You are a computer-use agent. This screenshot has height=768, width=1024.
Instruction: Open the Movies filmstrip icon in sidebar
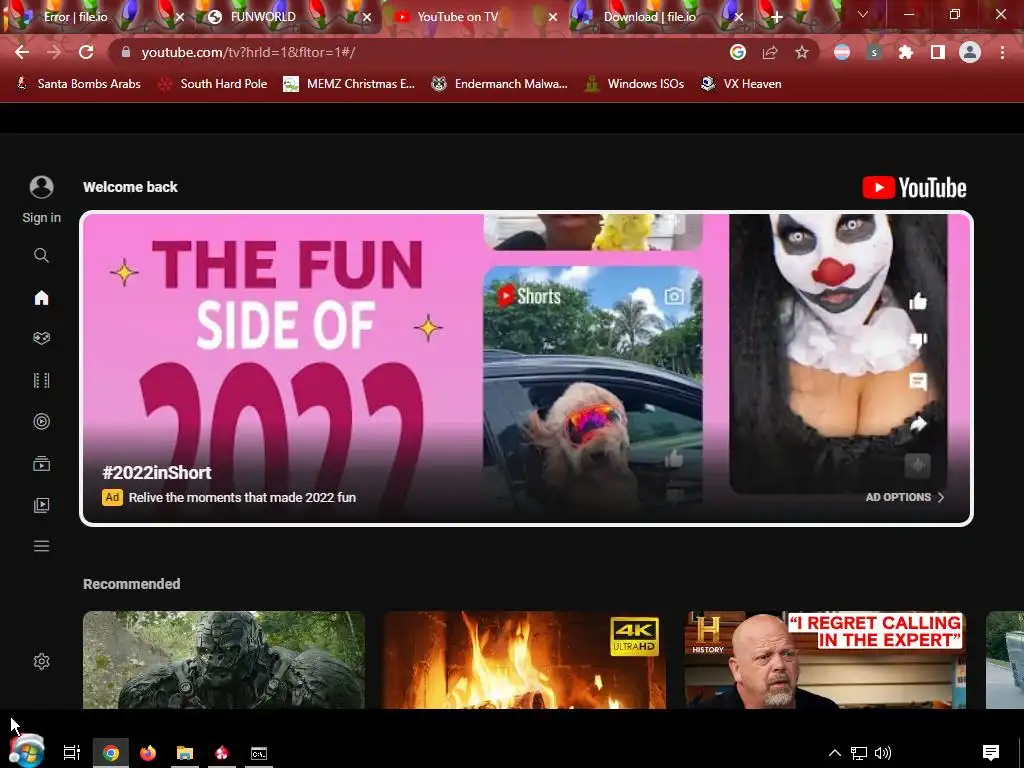pyautogui.click(x=41, y=380)
